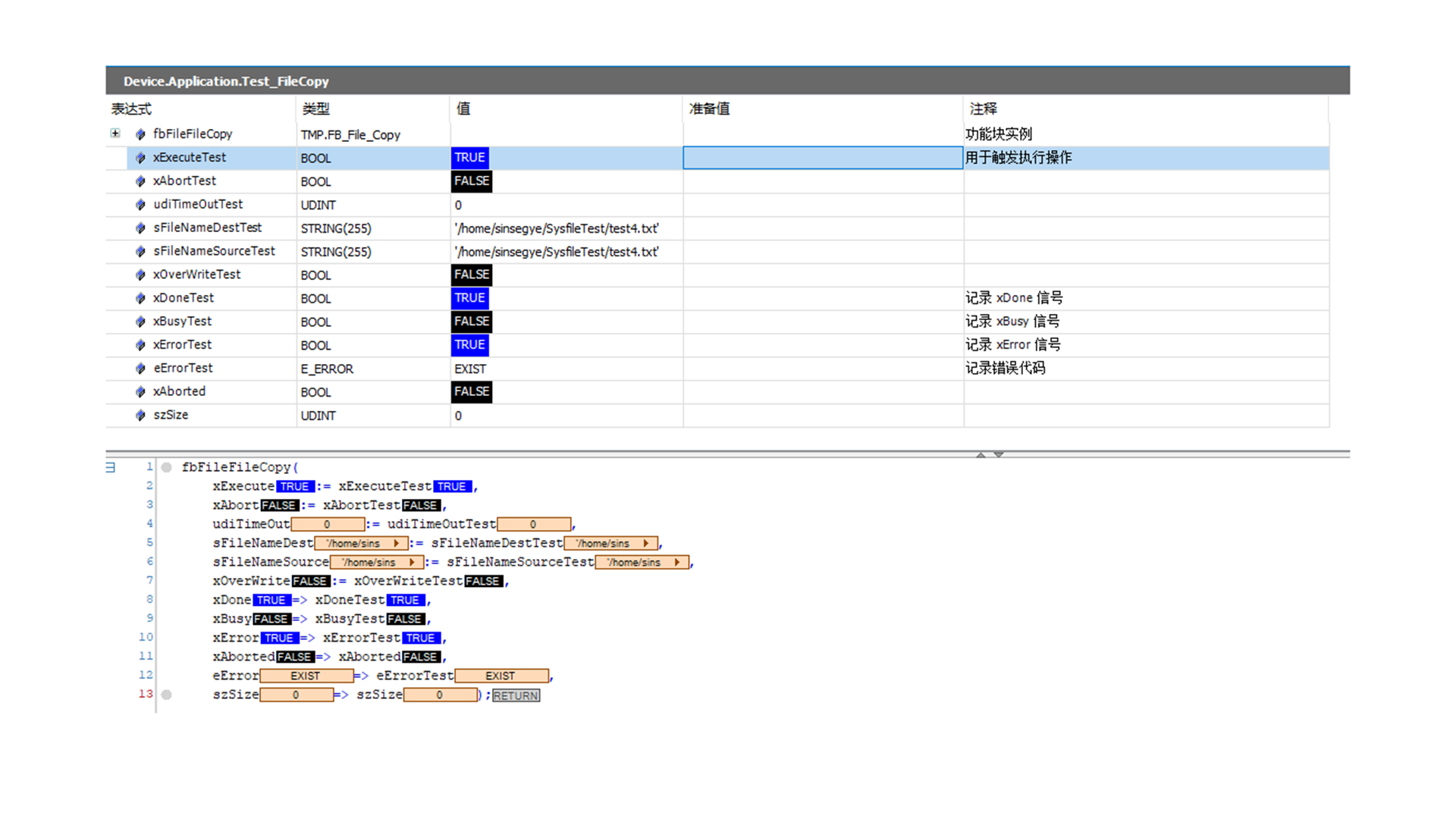Viewport: 1456px width, 819px height.
Task: Click the FALSE value of xOverWriteTest row
Action: coord(472,275)
